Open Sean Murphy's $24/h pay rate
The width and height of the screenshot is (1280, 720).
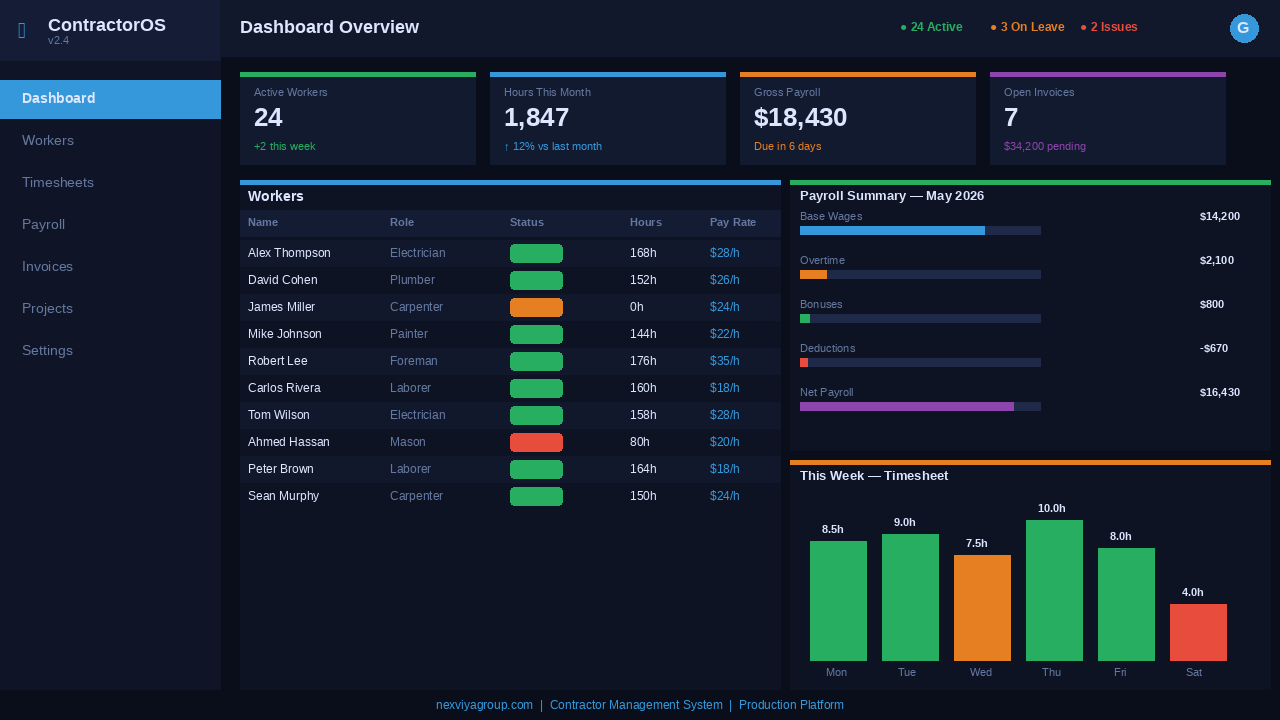[x=725, y=496]
